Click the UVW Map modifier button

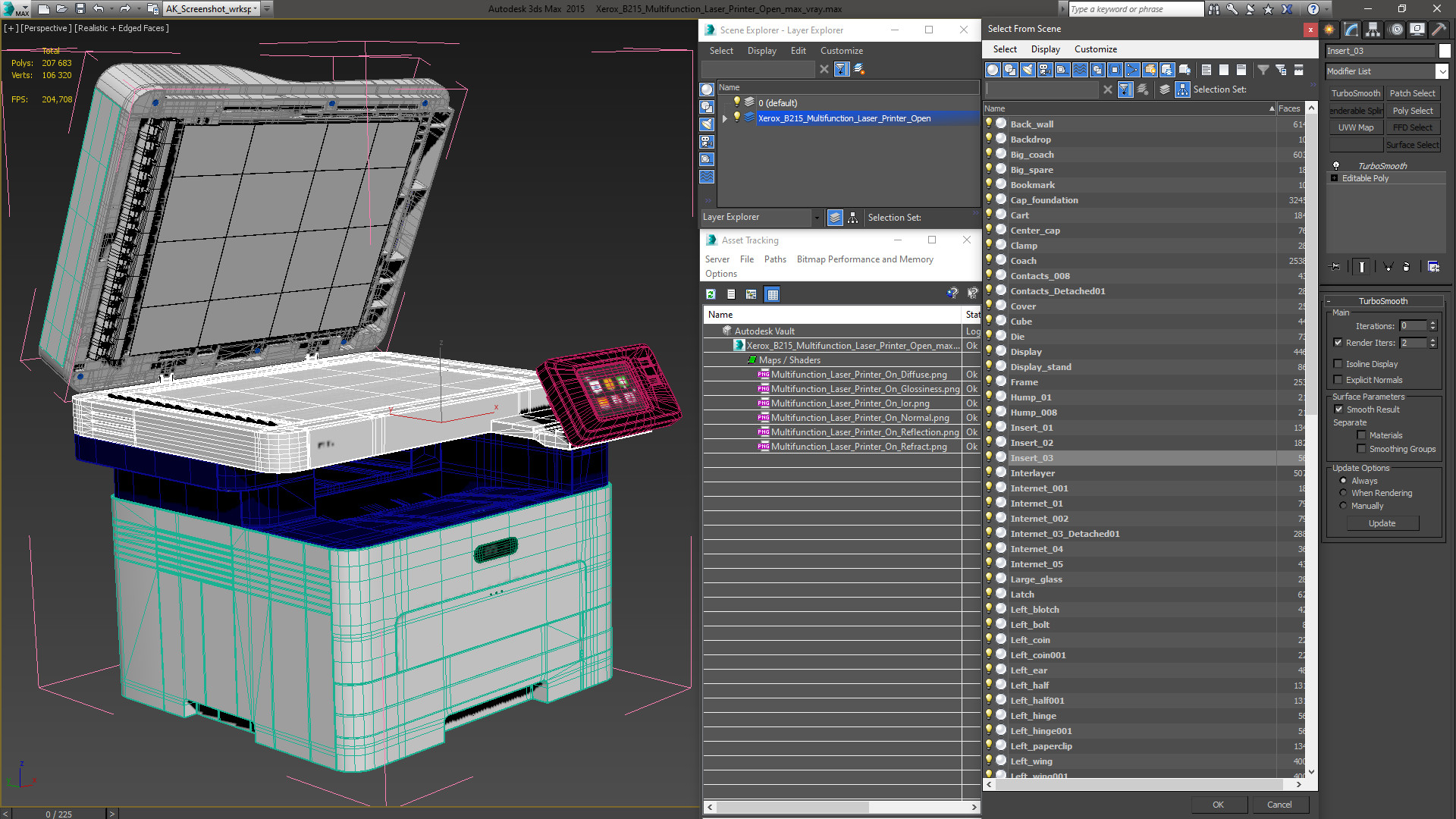1356,127
